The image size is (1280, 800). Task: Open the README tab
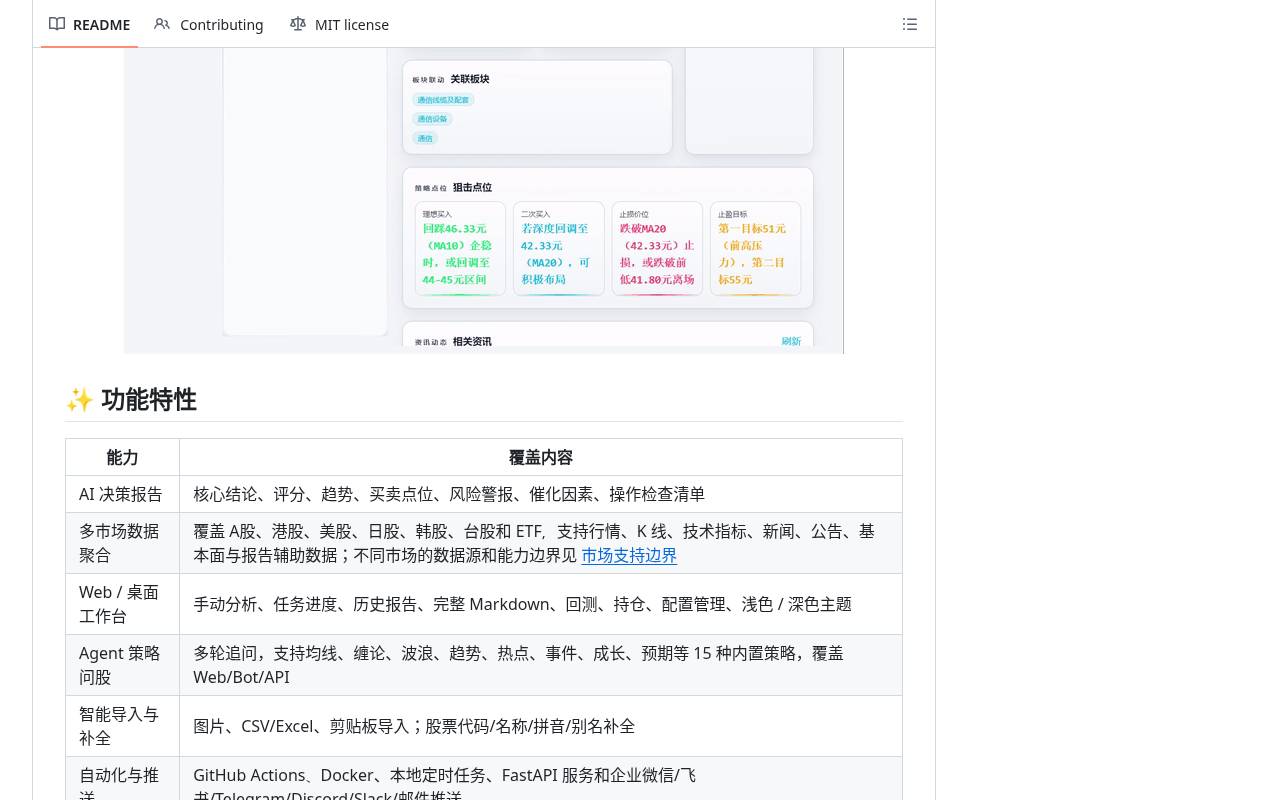click(90, 24)
